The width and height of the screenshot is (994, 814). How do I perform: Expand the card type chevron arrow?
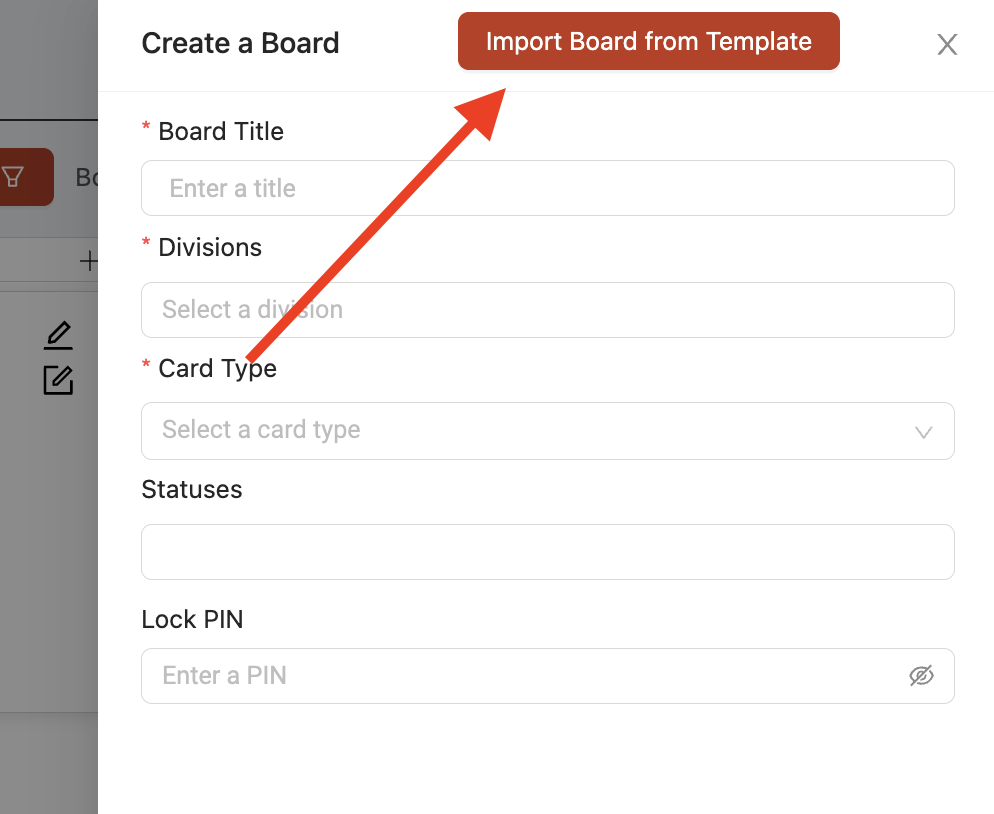(x=924, y=432)
